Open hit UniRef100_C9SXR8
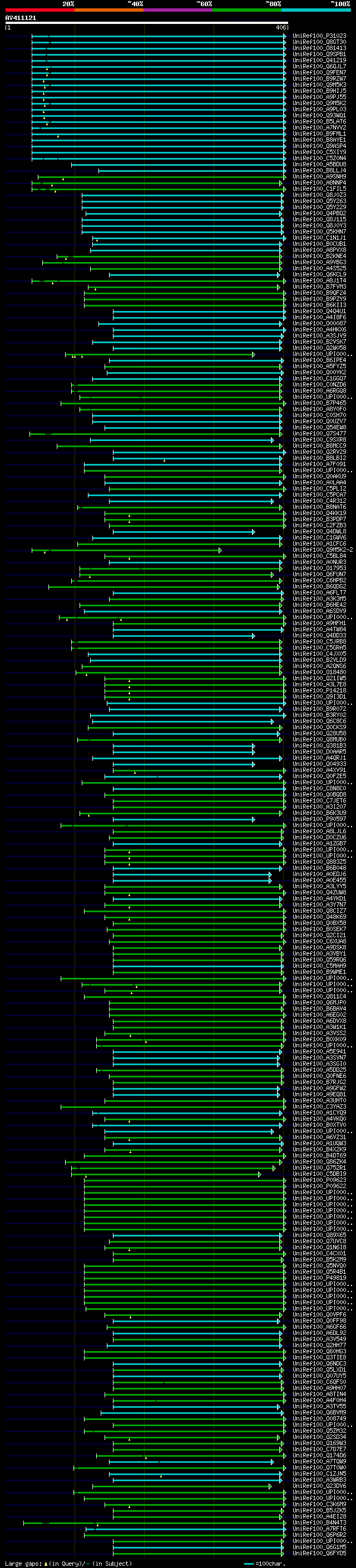 click(x=319, y=439)
